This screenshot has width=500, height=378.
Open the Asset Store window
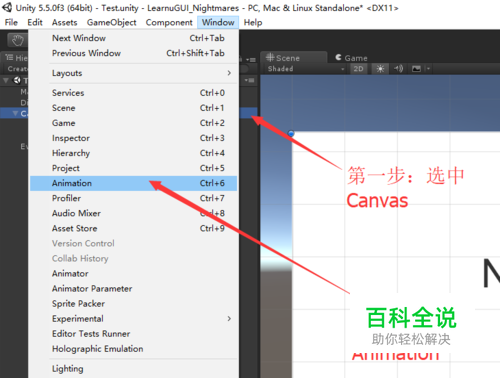[x=133, y=228]
